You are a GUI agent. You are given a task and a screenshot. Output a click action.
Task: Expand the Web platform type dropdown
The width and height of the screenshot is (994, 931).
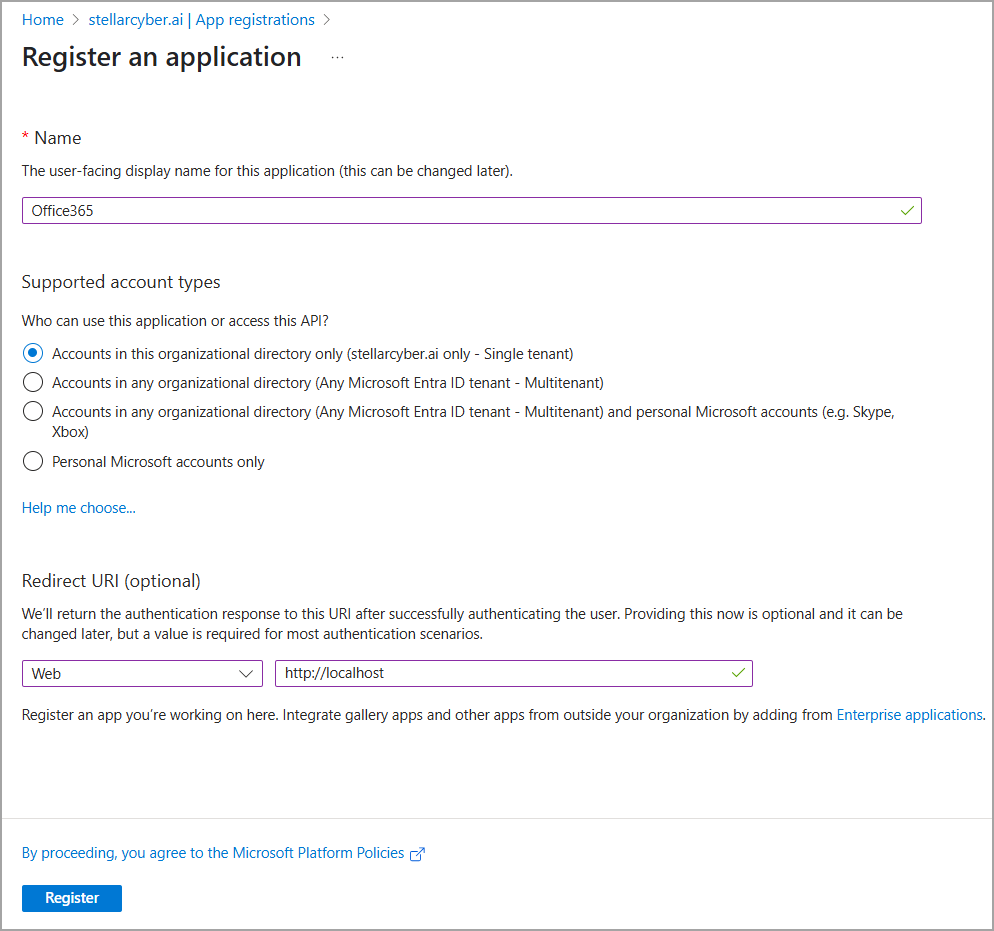(x=142, y=674)
